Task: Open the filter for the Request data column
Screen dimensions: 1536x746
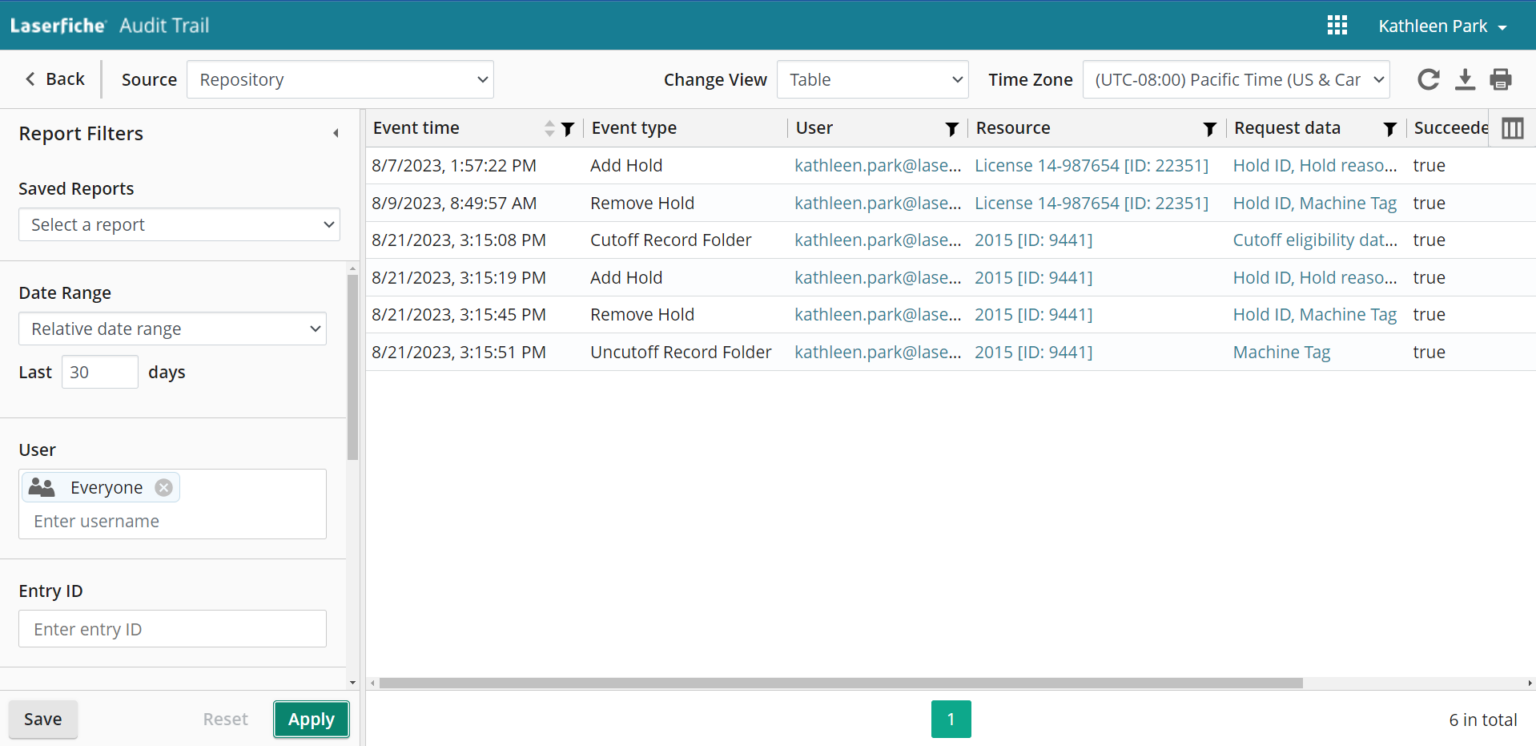Action: tap(1389, 129)
